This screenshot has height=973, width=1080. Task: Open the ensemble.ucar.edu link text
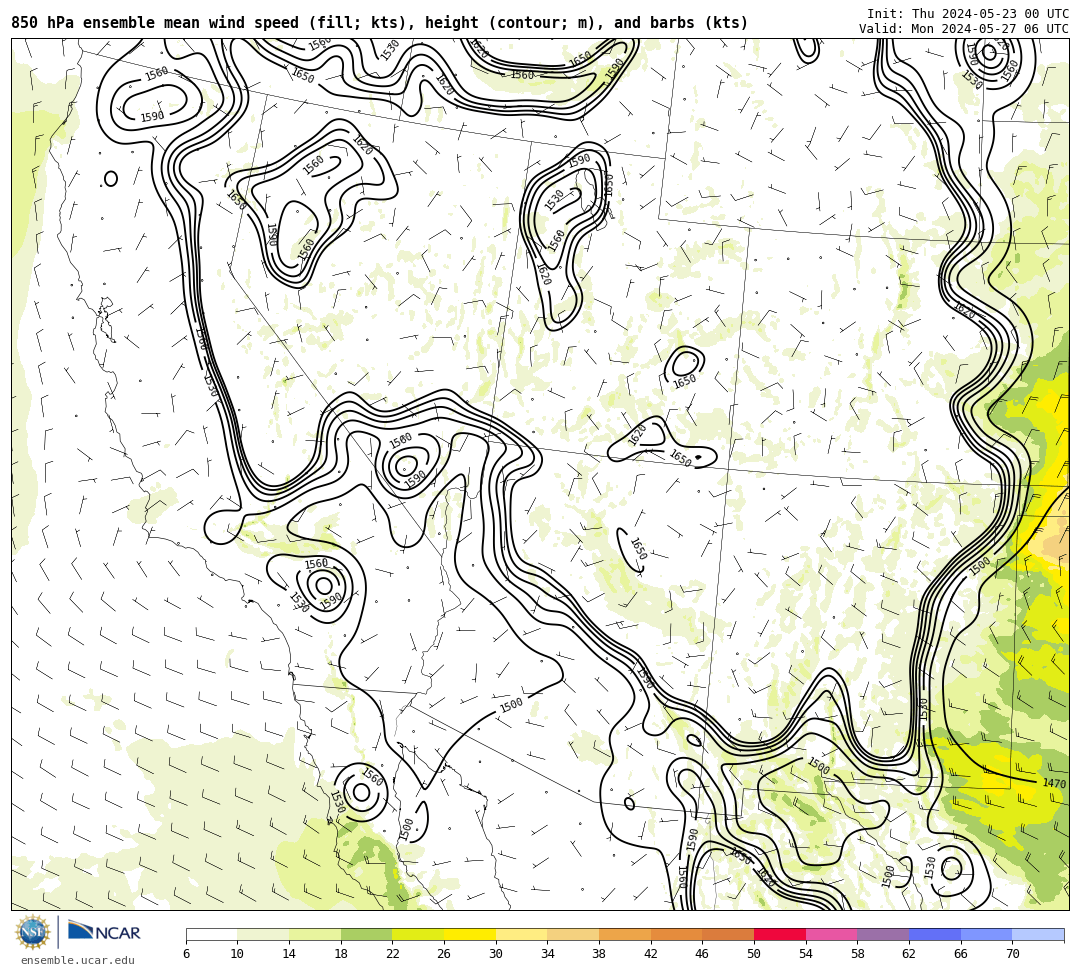tap(78, 960)
